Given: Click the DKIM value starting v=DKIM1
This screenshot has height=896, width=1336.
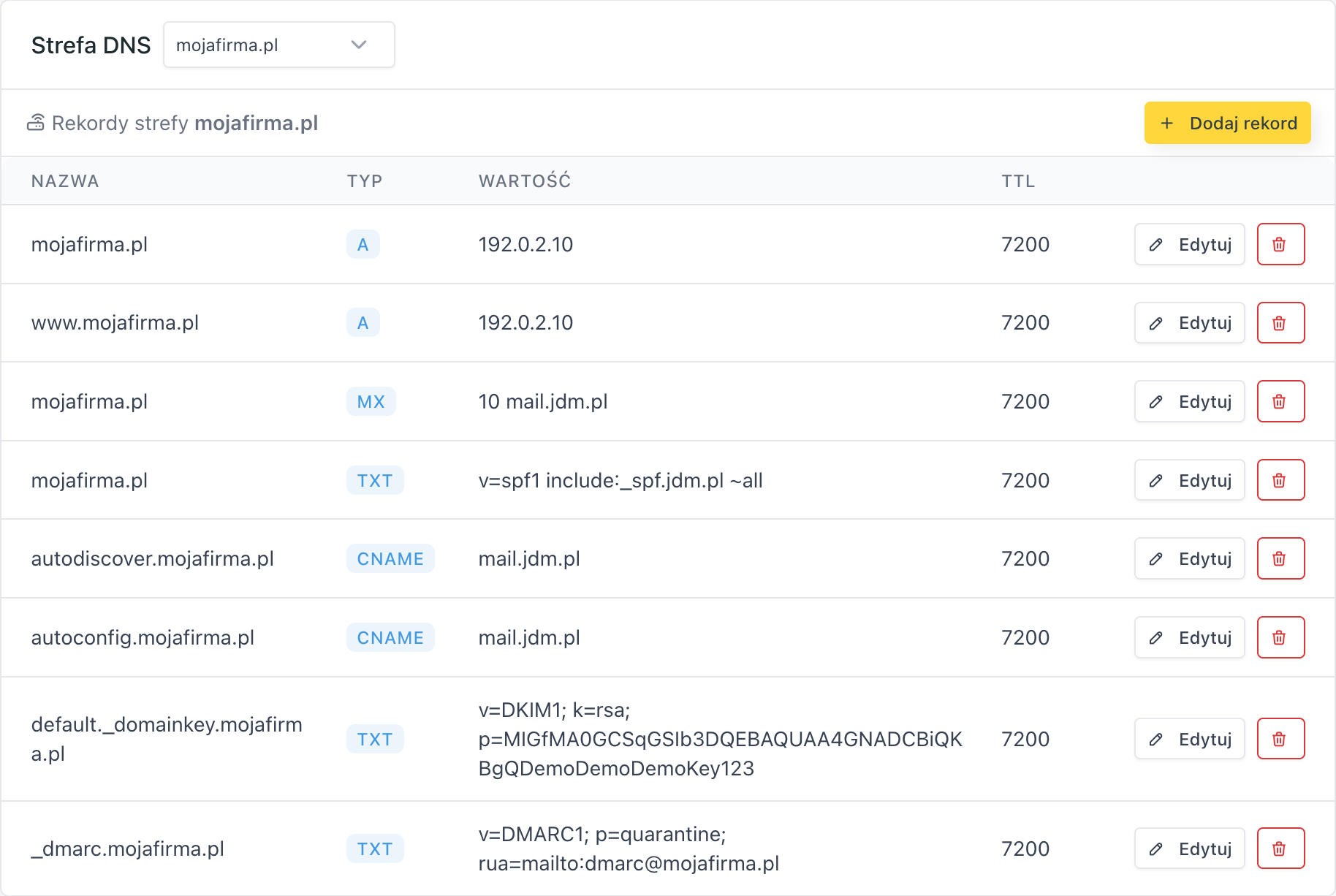Looking at the screenshot, I should (721, 739).
